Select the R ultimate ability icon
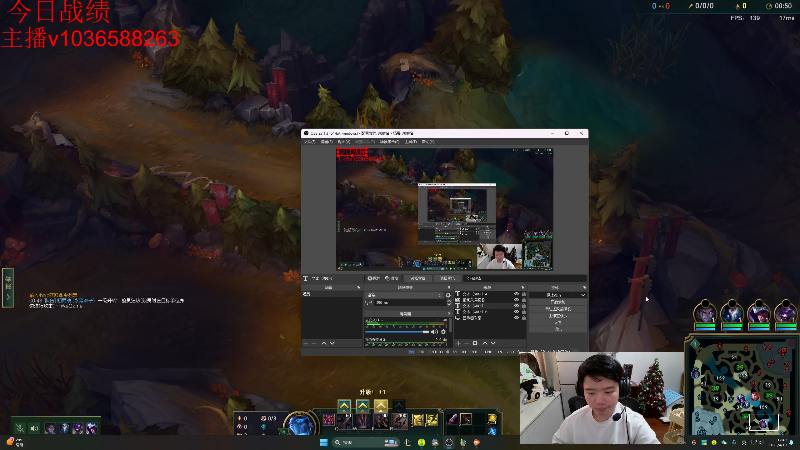800x450 pixels. [x=399, y=421]
